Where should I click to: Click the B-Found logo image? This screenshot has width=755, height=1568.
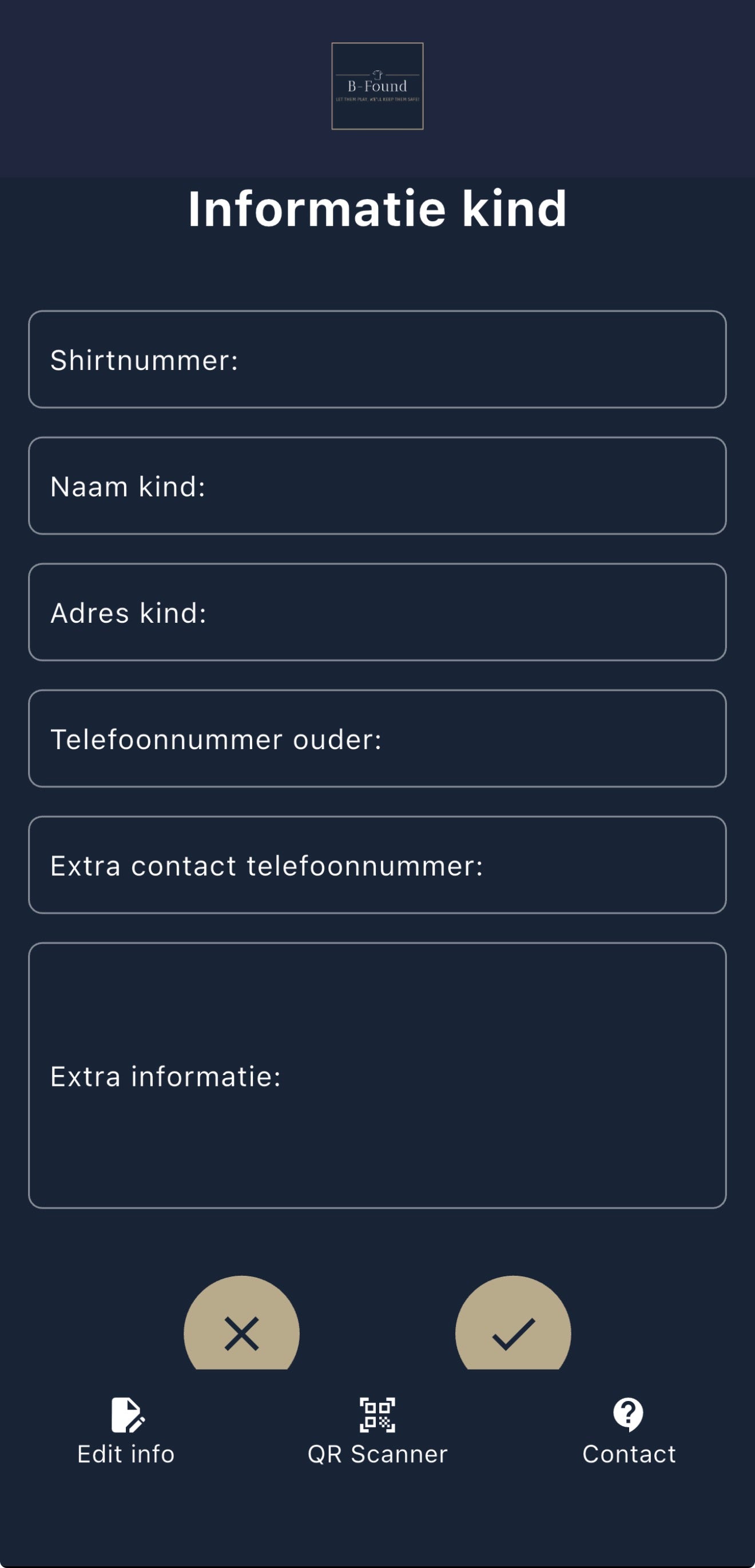[x=378, y=86]
